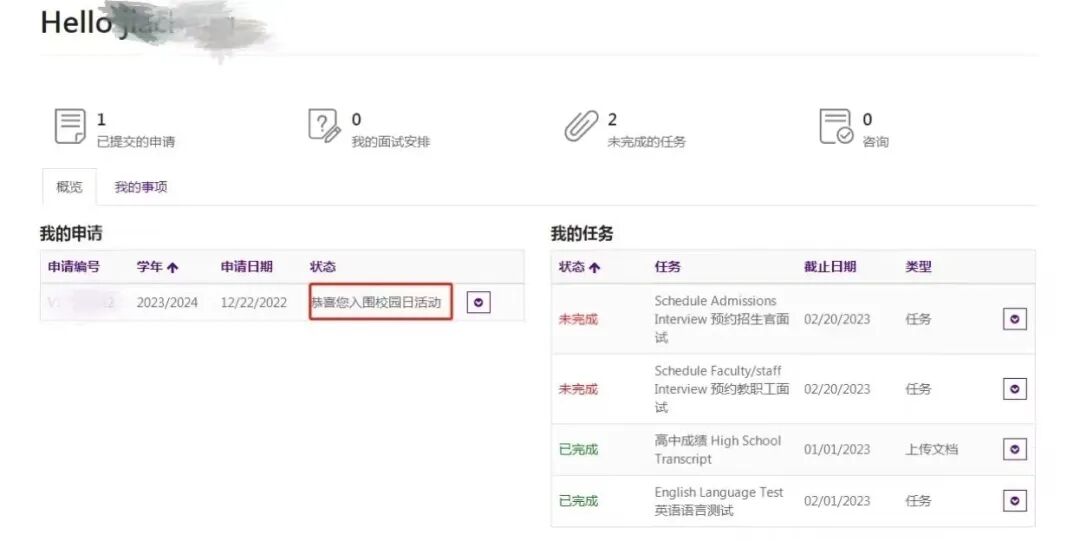
Task: Sort applications by 状态 column header
Action: (322, 267)
